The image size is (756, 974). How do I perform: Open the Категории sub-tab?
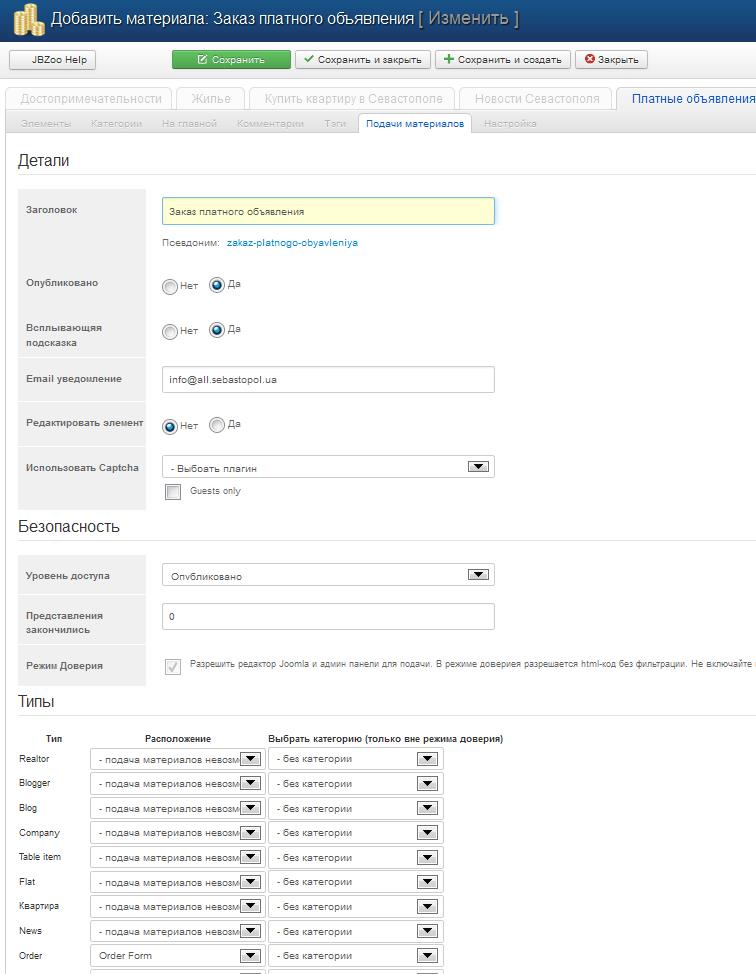(116, 124)
